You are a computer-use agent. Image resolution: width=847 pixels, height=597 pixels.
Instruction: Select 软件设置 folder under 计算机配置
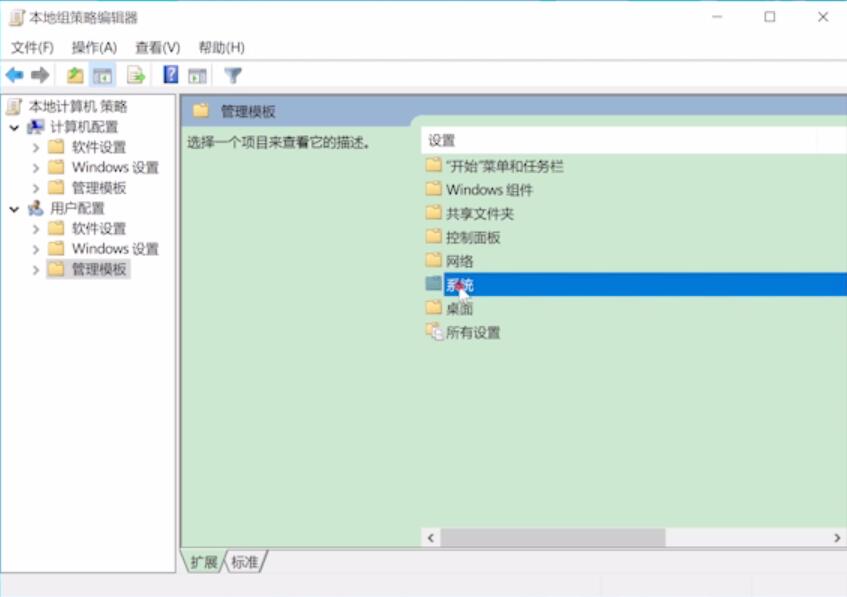point(99,147)
